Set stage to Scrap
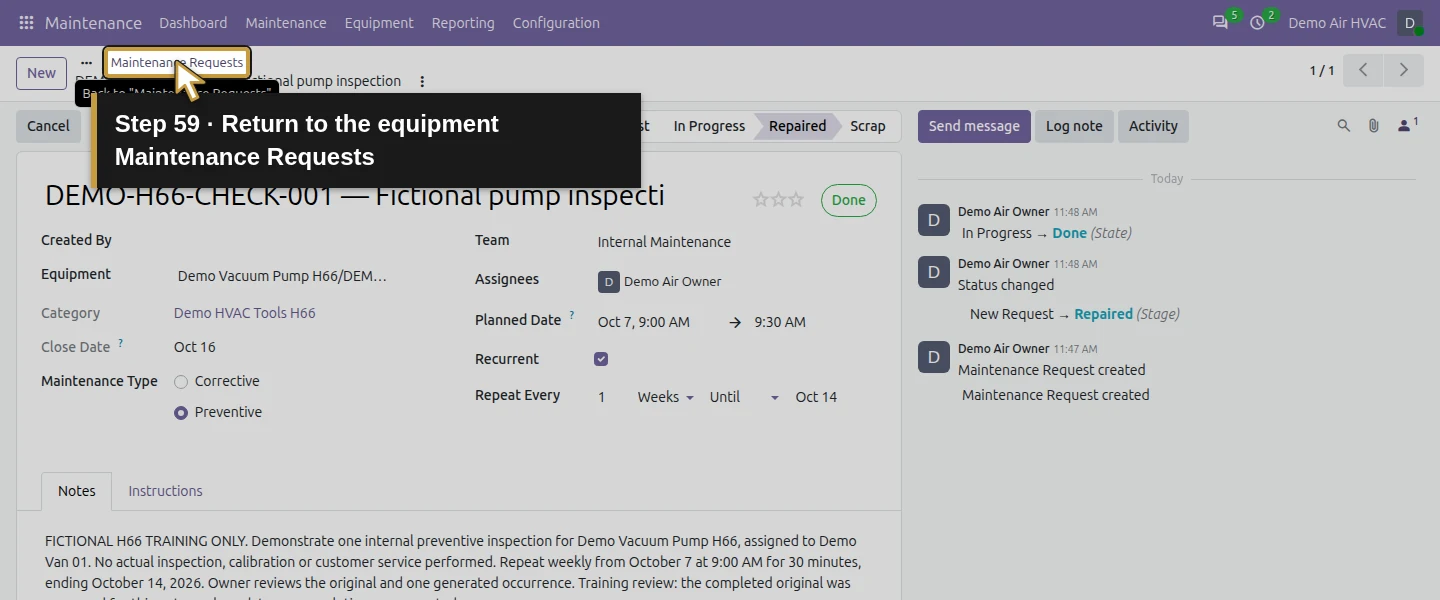Viewport: 1440px width, 600px height. pyautogui.click(x=868, y=126)
